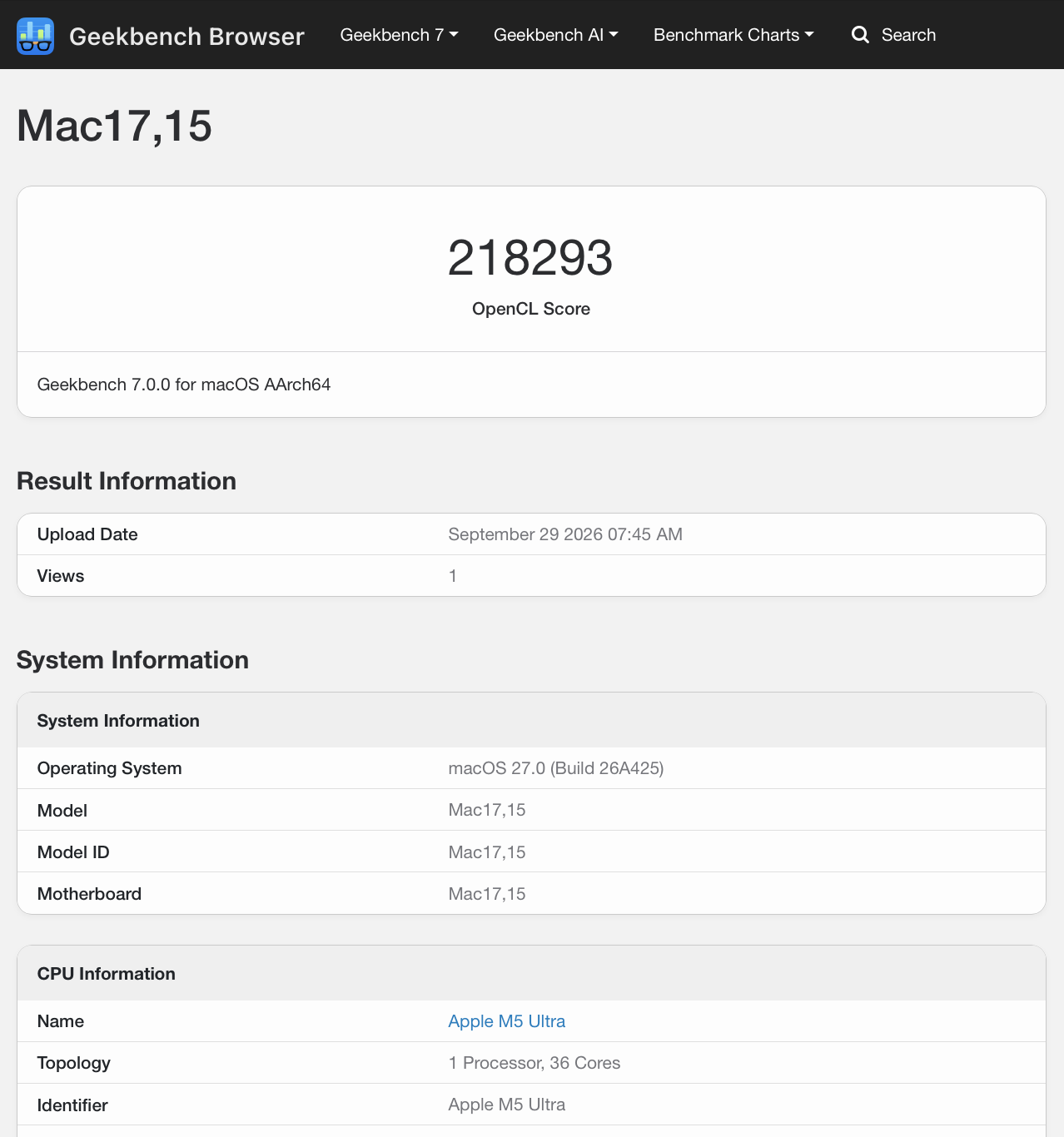The width and height of the screenshot is (1064, 1137).
Task: Select the Geekbench 7.0.0 for macOS AArch64 text
Action: coord(184,385)
